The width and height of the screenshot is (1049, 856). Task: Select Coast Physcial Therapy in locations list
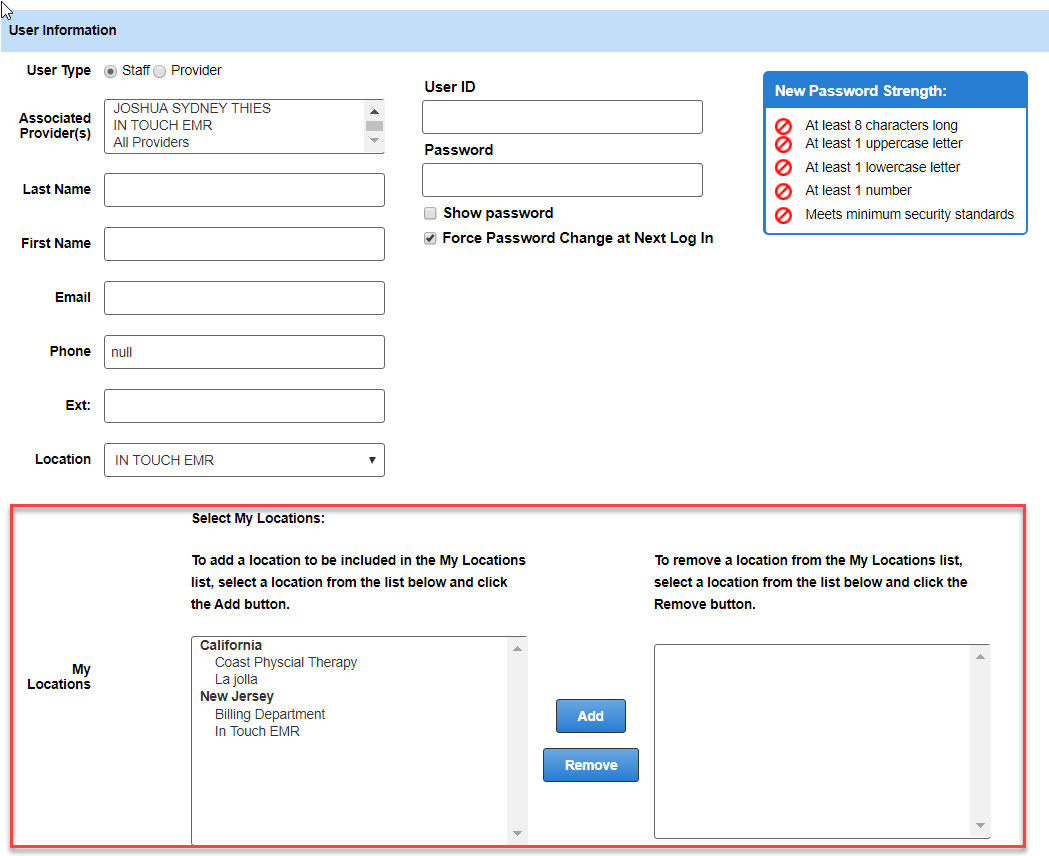click(285, 662)
